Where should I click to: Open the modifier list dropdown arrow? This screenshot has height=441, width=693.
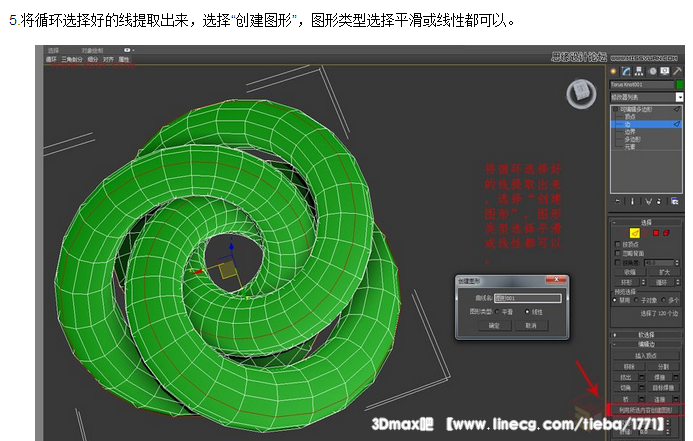(680, 97)
